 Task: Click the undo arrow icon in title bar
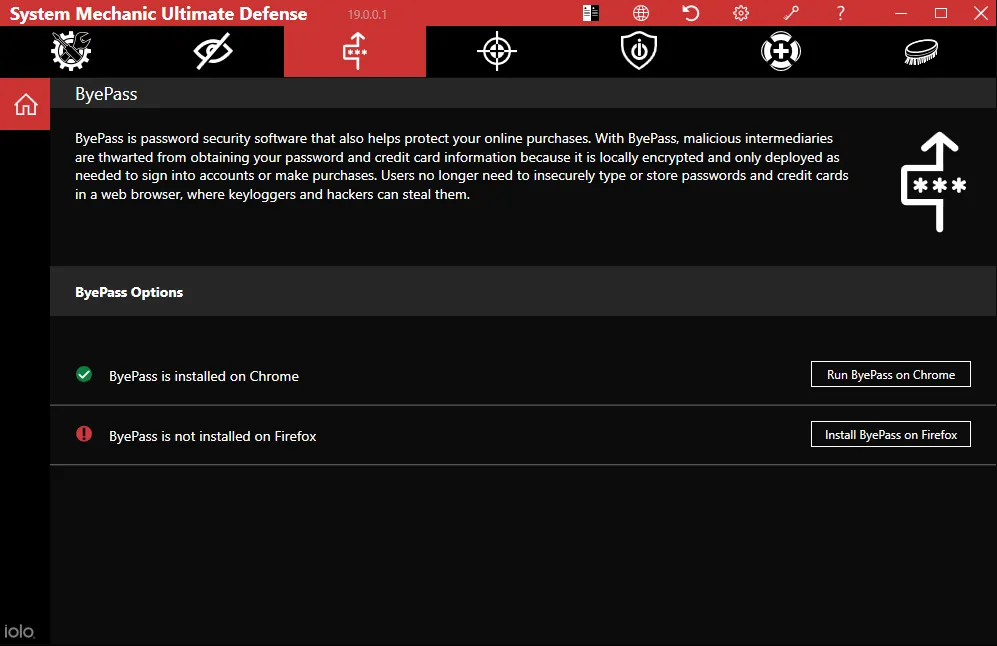click(691, 13)
